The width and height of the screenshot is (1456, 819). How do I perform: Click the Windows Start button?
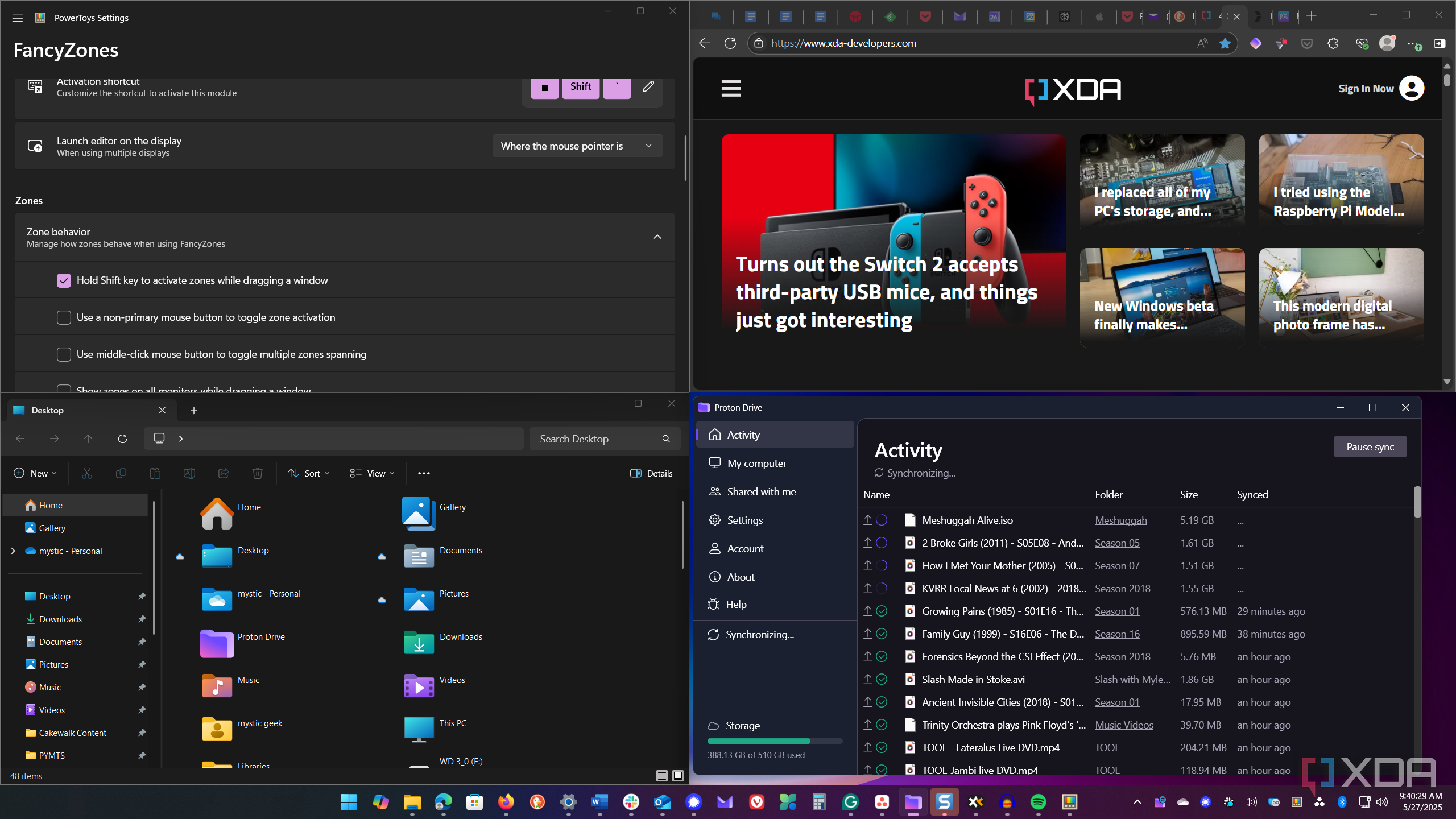click(349, 802)
